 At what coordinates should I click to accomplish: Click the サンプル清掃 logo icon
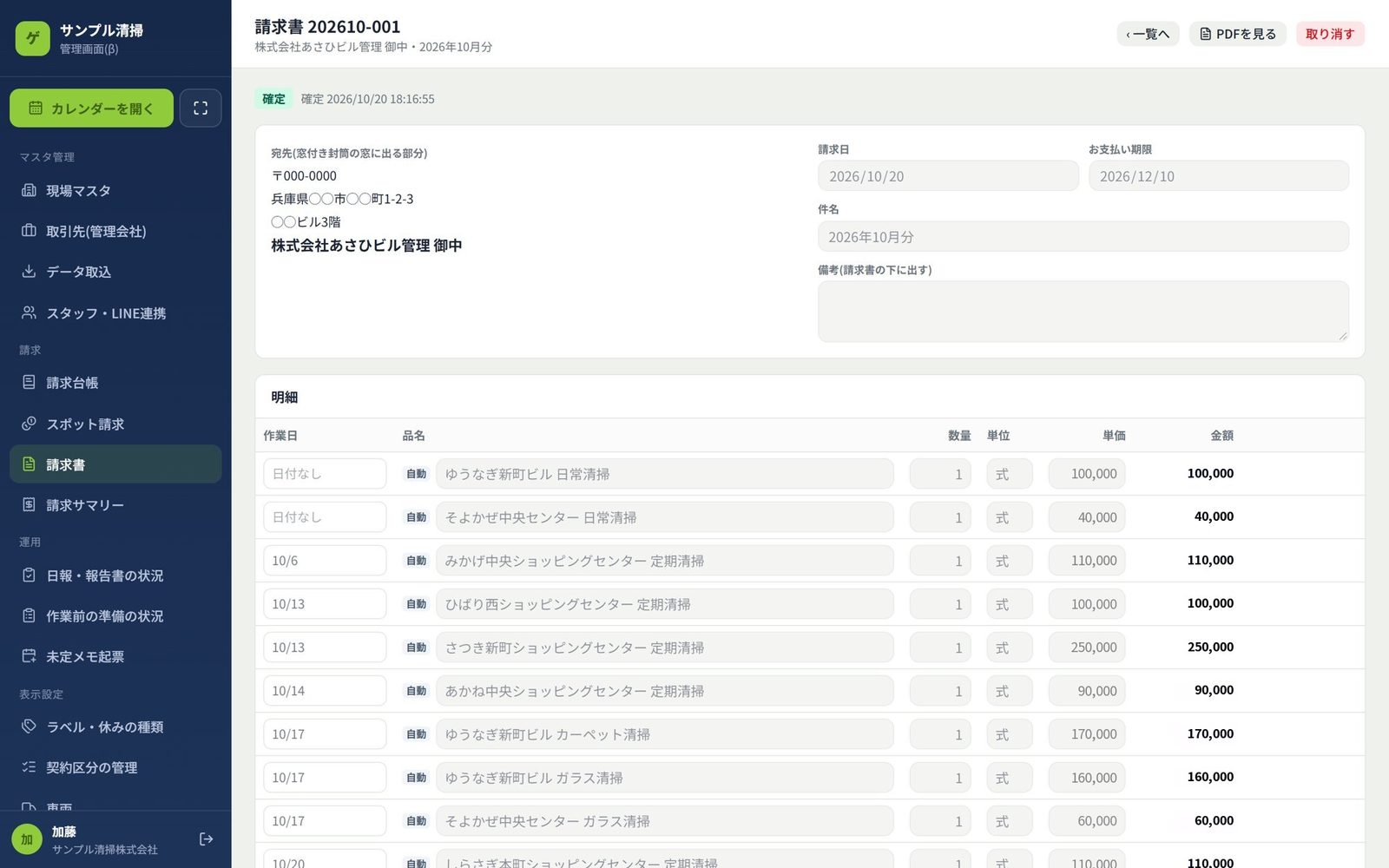click(x=33, y=38)
